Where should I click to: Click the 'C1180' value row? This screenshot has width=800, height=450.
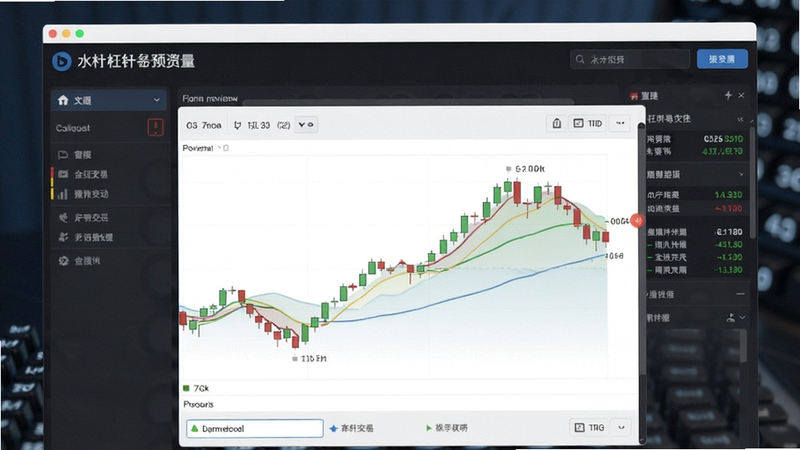click(x=696, y=232)
